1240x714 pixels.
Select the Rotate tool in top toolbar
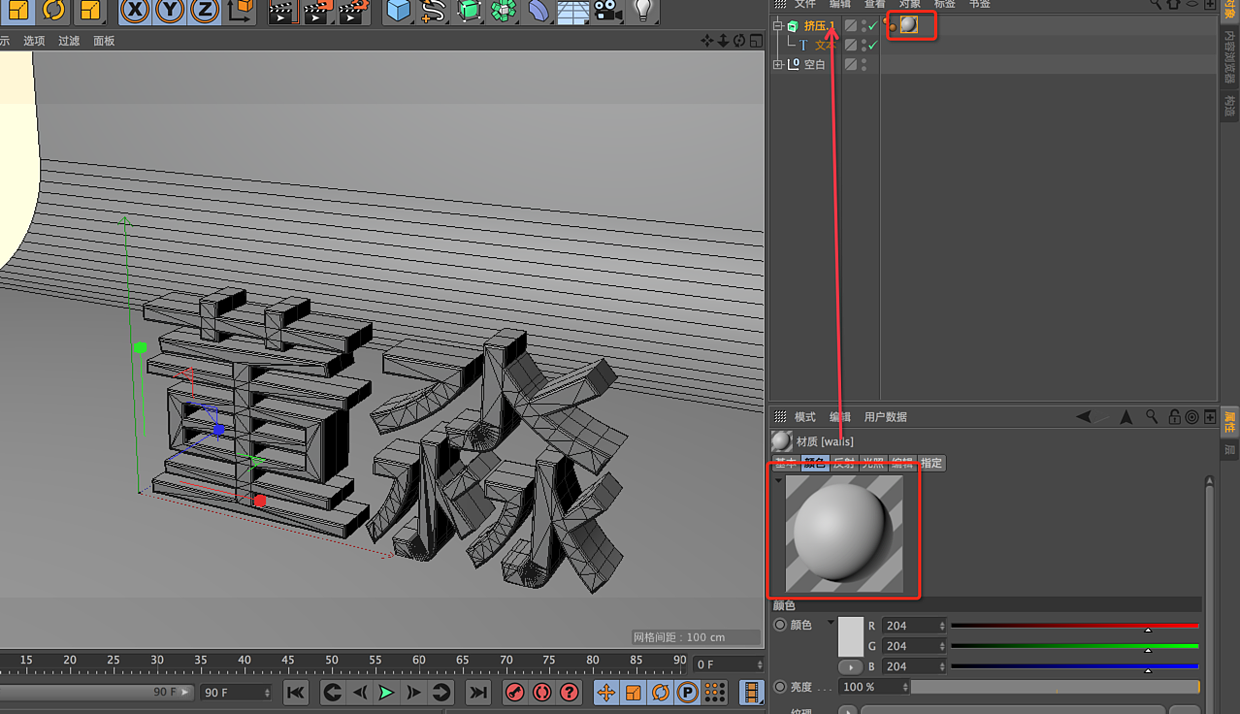(x=54, y=11)
